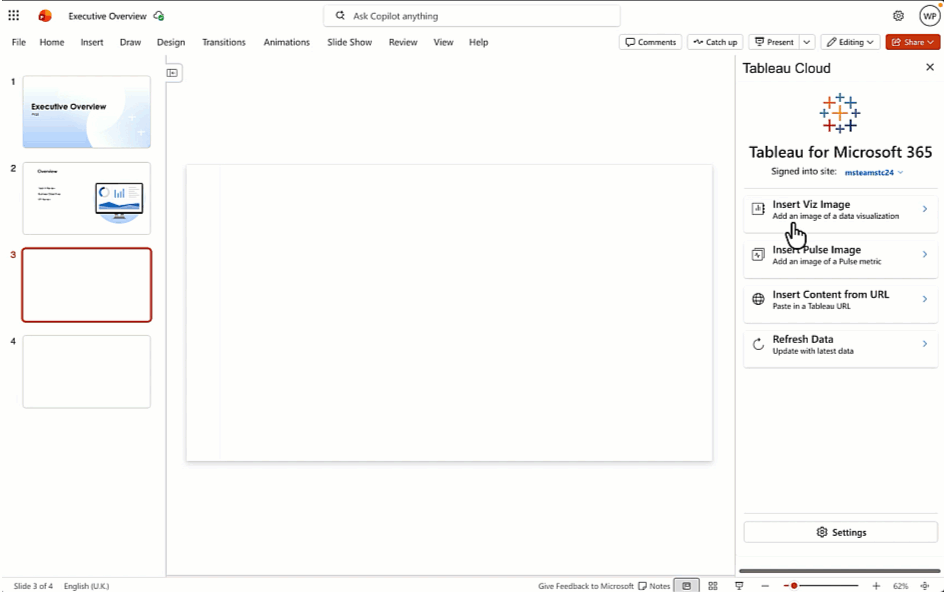Viewport: 944px width, 592px height.
Task: Switch to Slide Sorter view icon
Action: click(x=713, y=586)
